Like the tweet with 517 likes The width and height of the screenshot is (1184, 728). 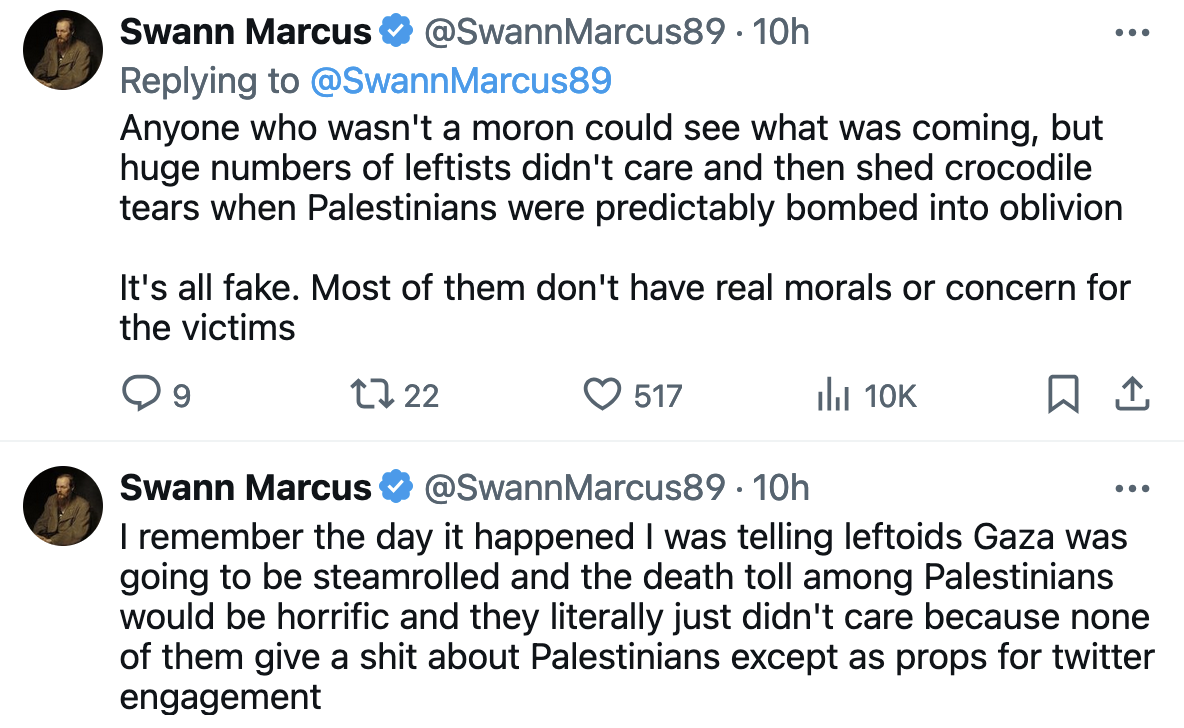pos(602,396)
